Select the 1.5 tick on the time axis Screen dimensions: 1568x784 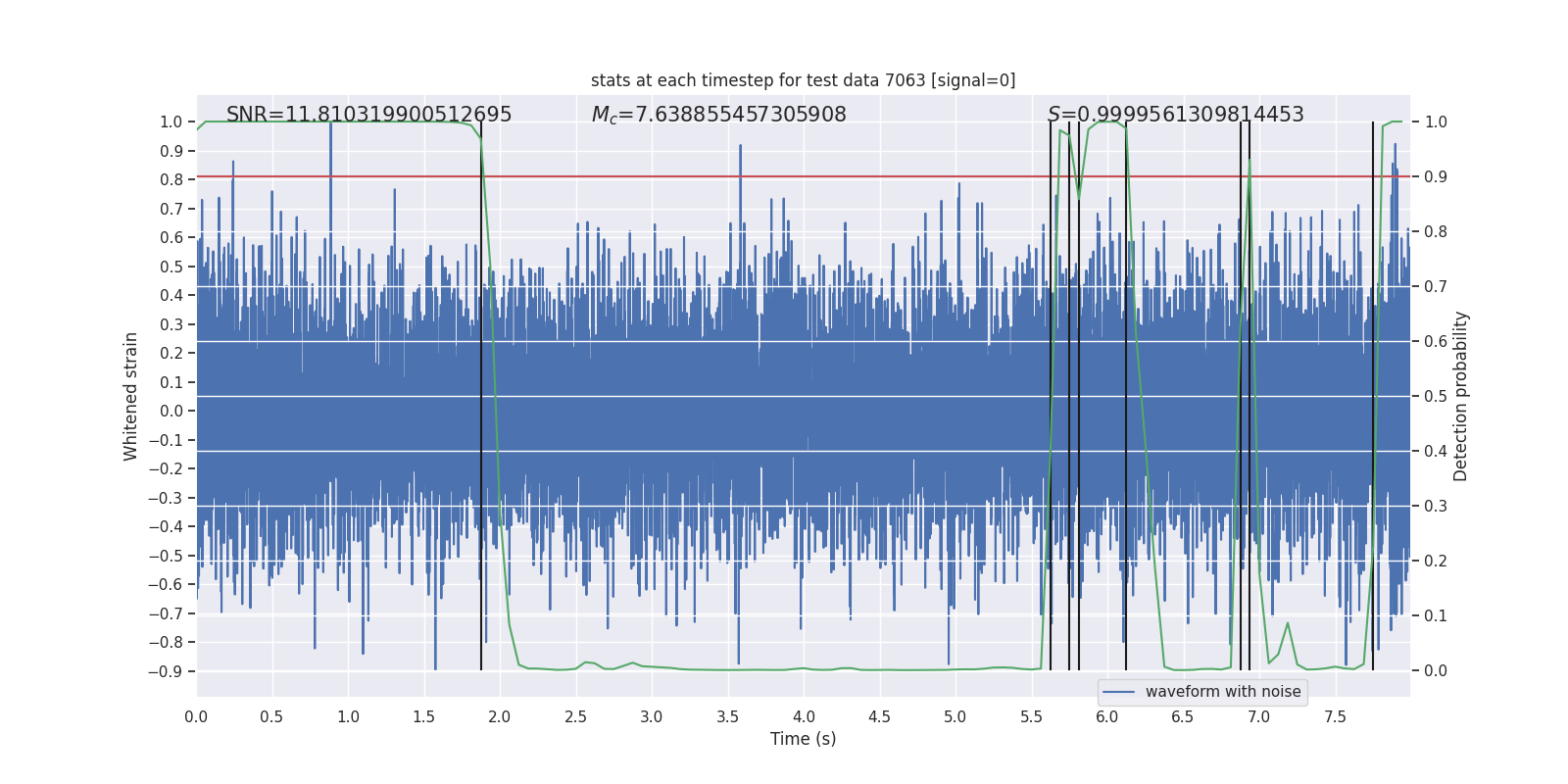coord(423,716)
